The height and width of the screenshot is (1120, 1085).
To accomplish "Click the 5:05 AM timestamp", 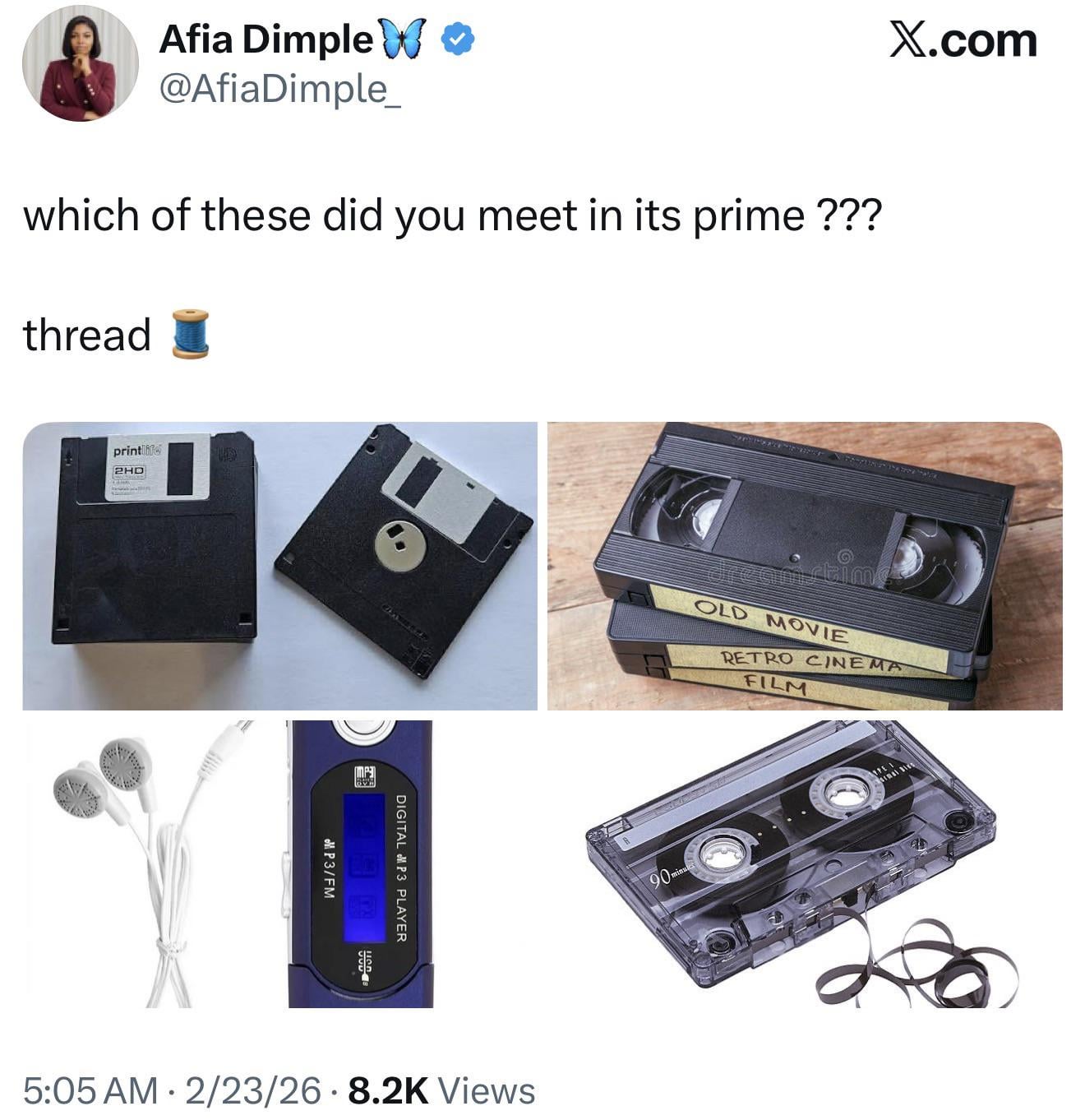I will tap(90, 1091).
